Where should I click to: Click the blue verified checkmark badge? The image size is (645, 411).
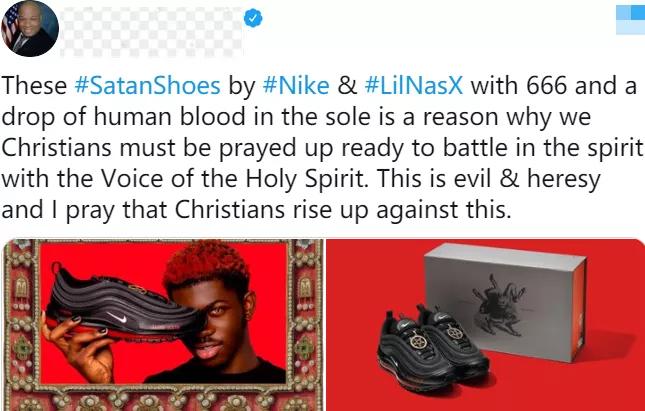click(x=253, y=18)
